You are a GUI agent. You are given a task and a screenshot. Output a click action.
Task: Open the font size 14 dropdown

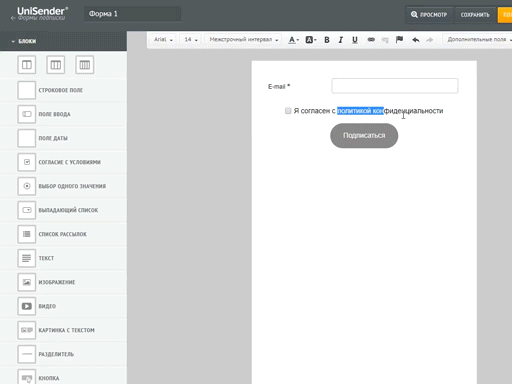coord(191,40)
